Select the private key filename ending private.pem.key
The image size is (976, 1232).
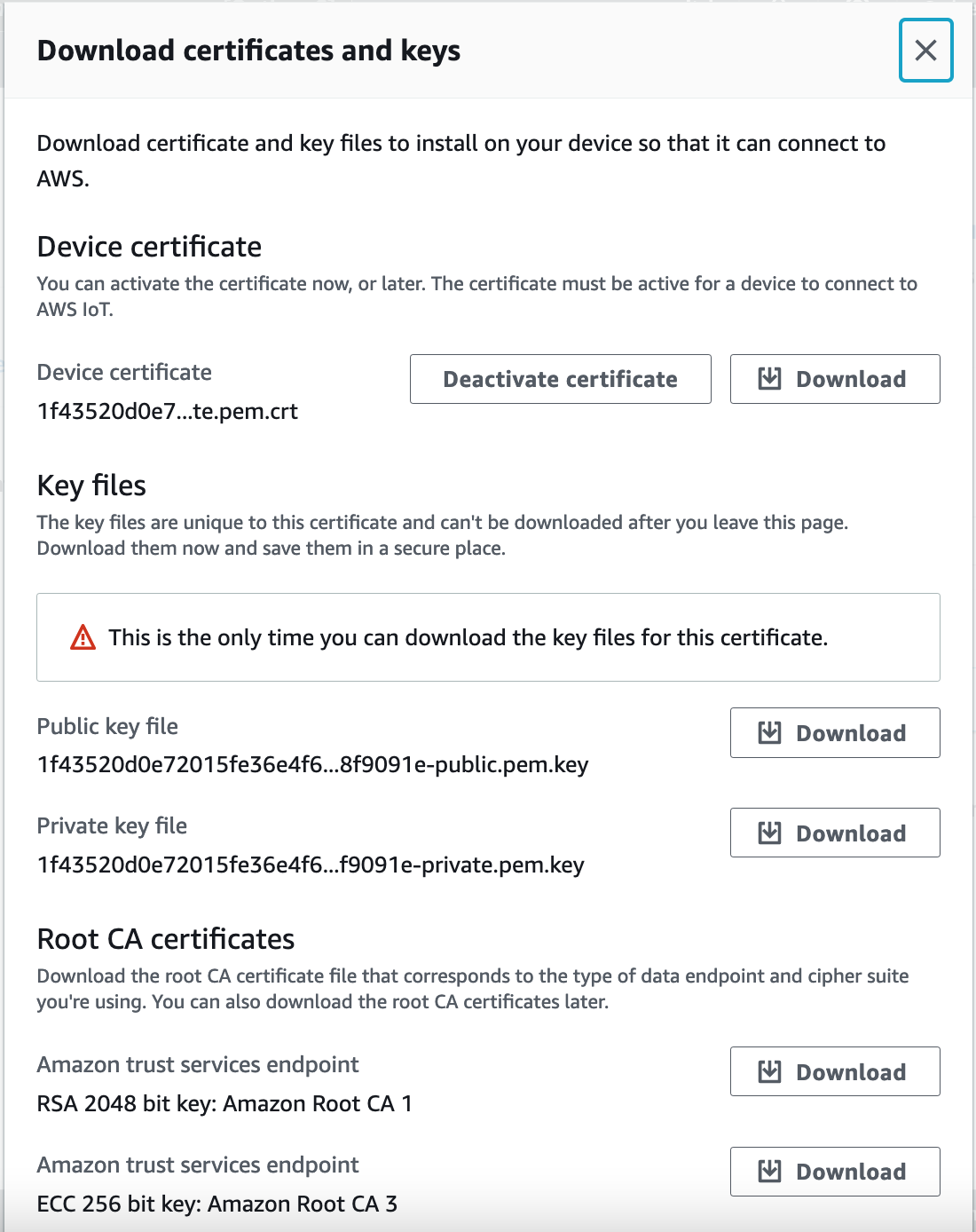click(311, 865)
